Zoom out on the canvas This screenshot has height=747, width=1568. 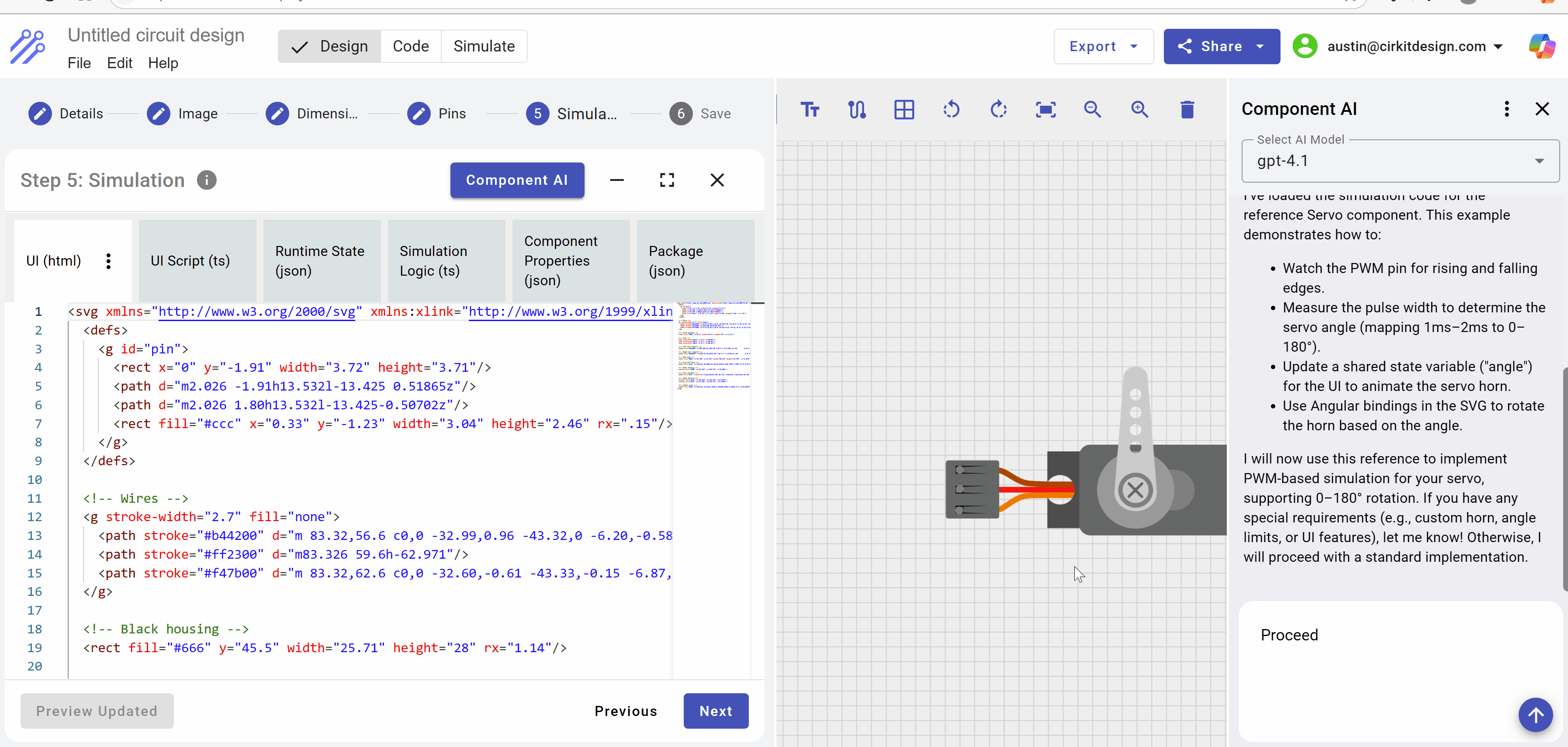[x=1093, y=110]
